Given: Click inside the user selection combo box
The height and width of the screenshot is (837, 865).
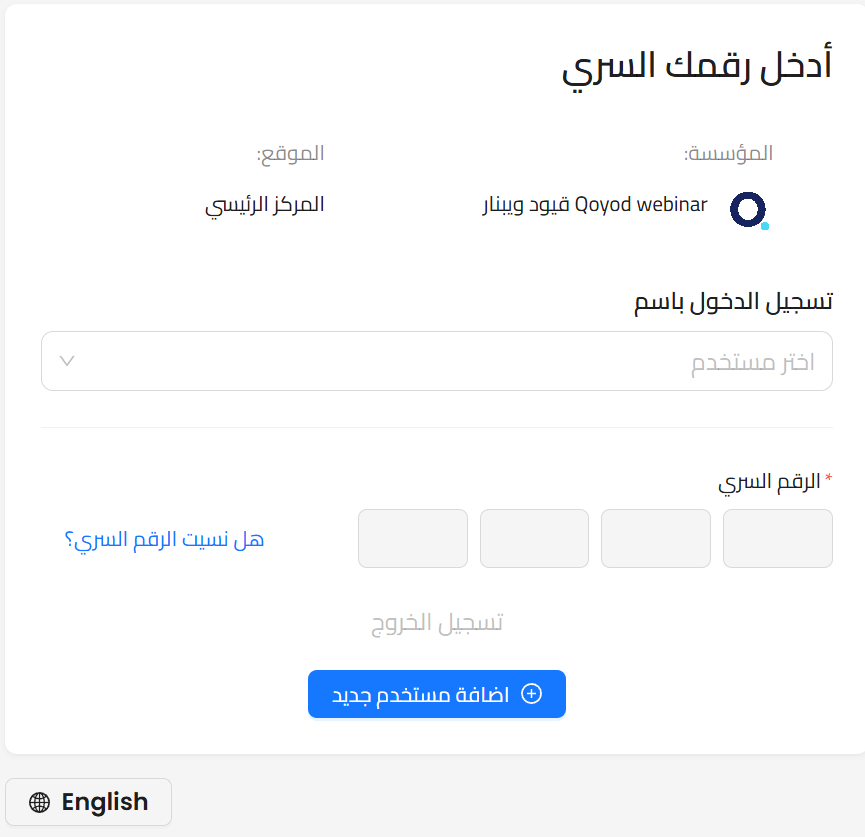Looking at the screenshot, I should point(437,361).
